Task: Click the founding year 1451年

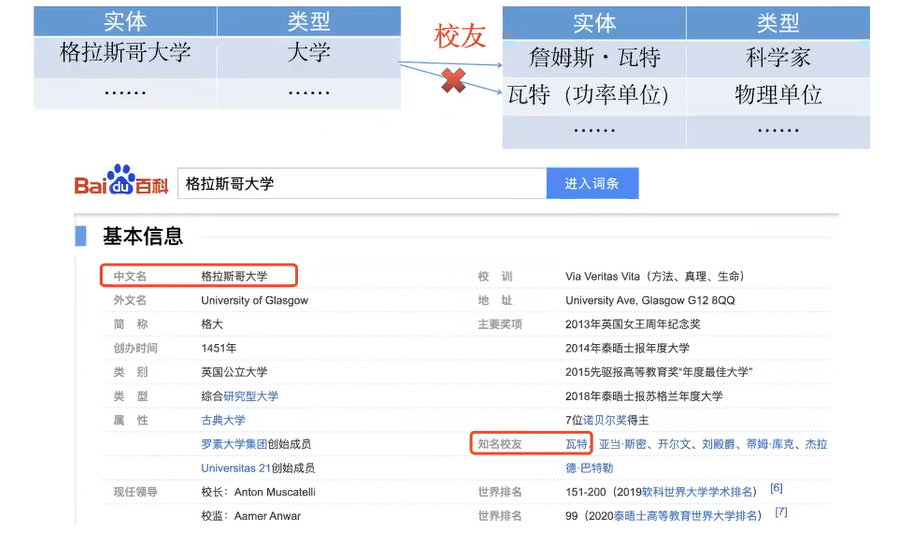Action: pos(219,348)
